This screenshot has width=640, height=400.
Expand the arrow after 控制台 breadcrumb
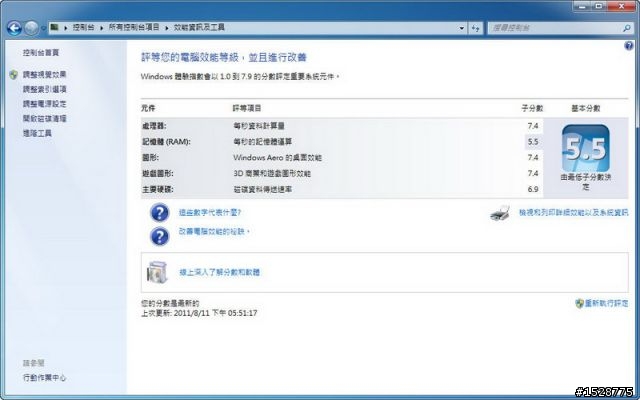tap(101, 28)
